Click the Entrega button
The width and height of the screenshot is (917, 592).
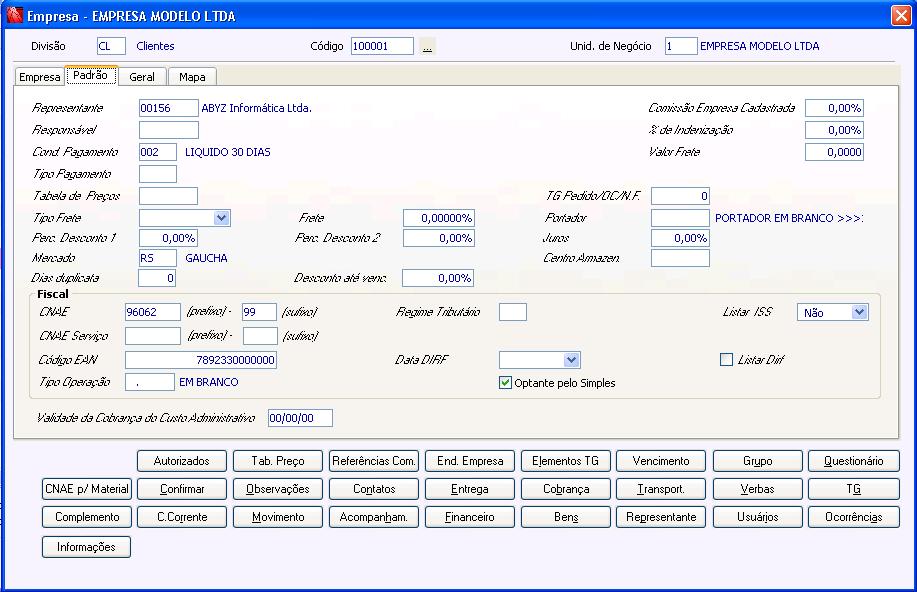[470, 489]
